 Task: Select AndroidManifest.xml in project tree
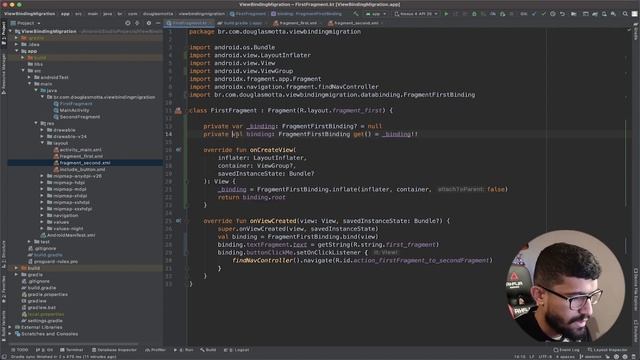click(x=71, y=235)
